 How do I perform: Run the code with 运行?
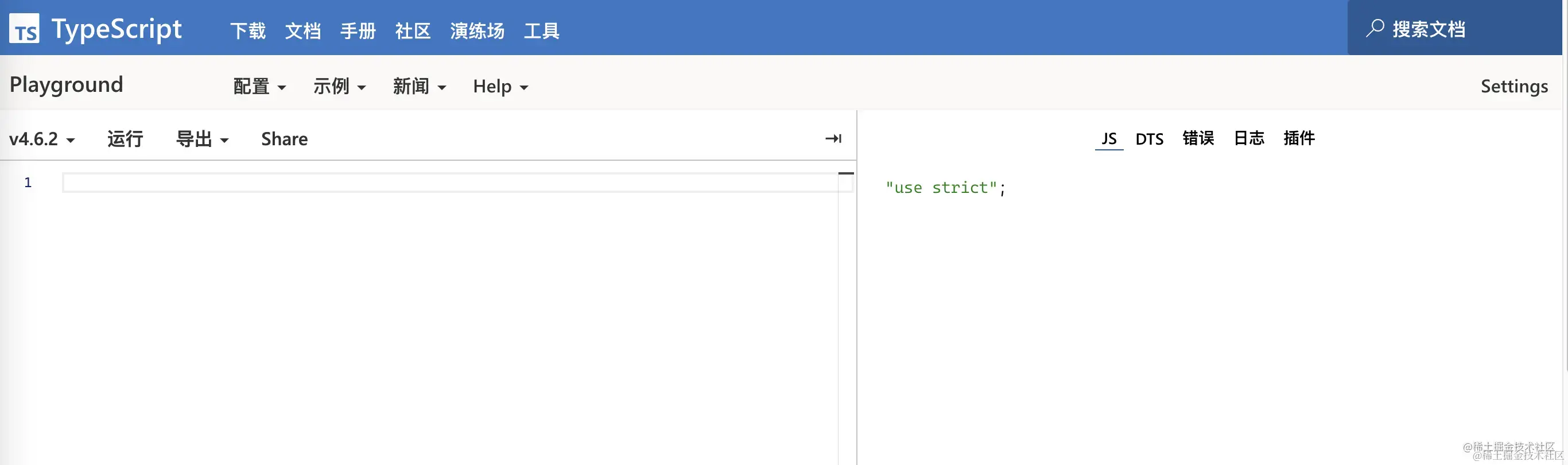tap(125, 139)
